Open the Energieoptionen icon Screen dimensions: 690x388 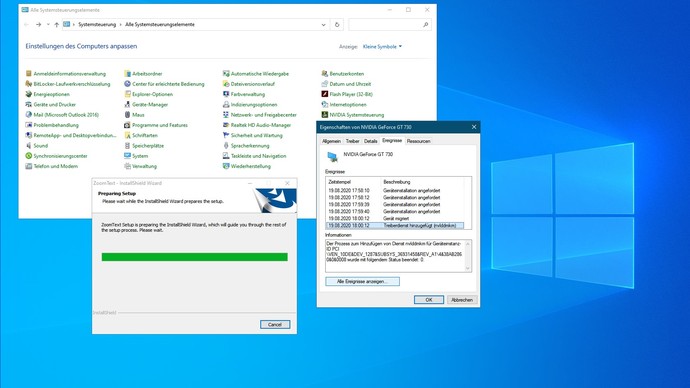coord(29,94)
